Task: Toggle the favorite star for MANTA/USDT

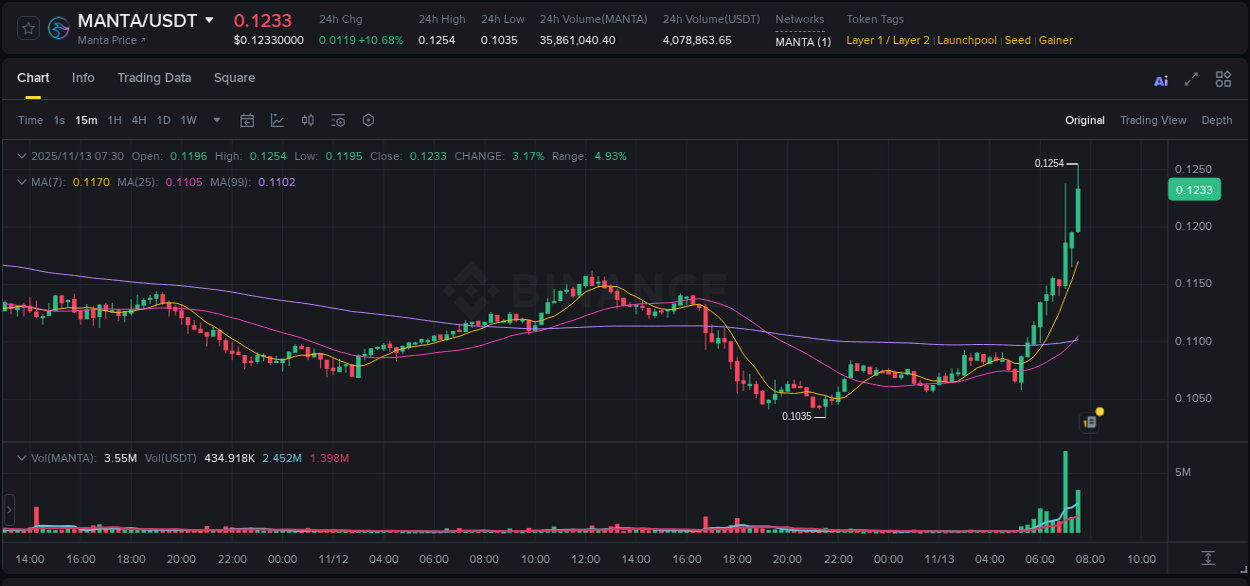Action: point(27,27)
